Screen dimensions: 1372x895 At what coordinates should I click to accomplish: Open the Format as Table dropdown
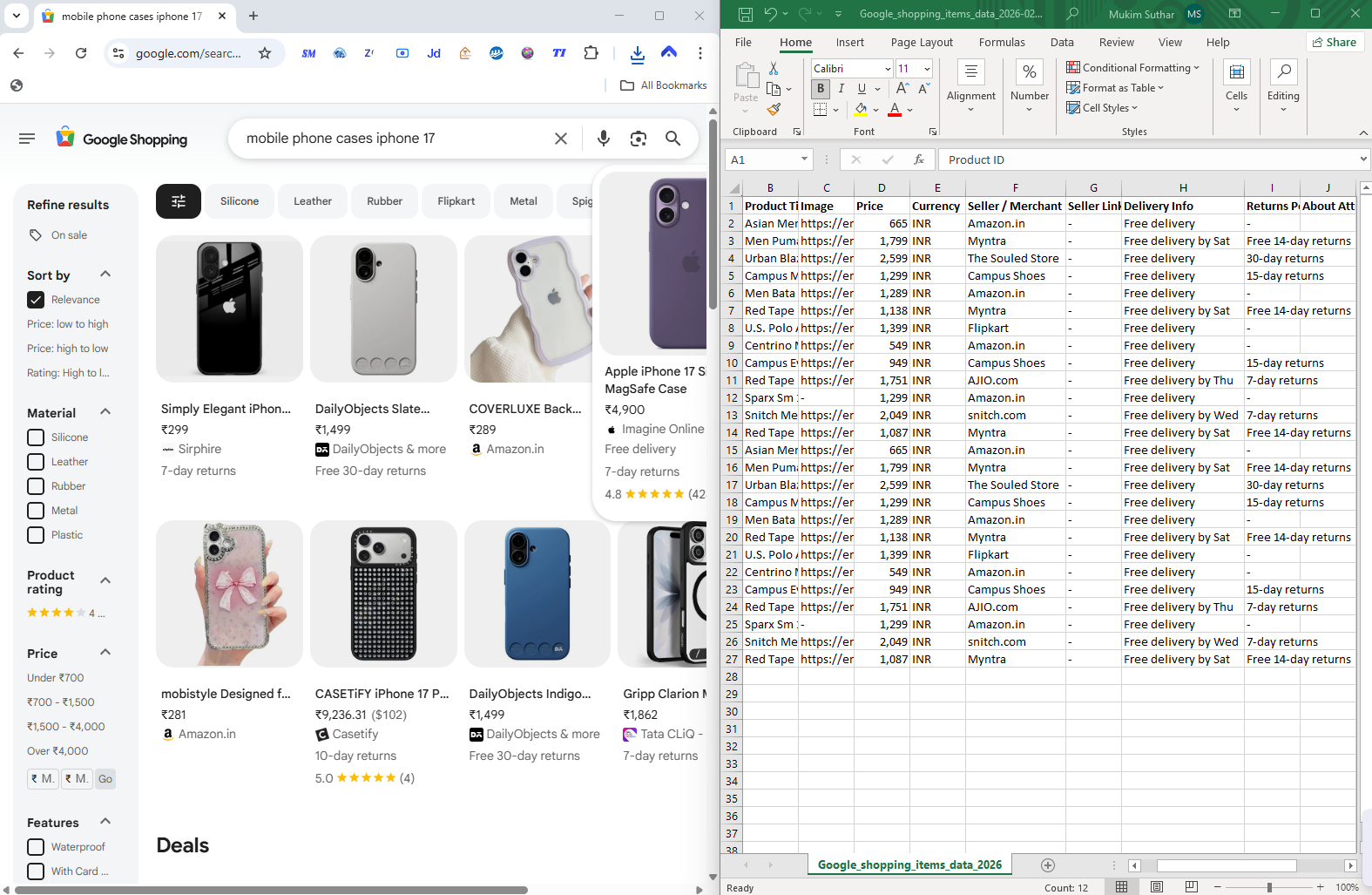pyautogui.click(x=1115, y=88)
